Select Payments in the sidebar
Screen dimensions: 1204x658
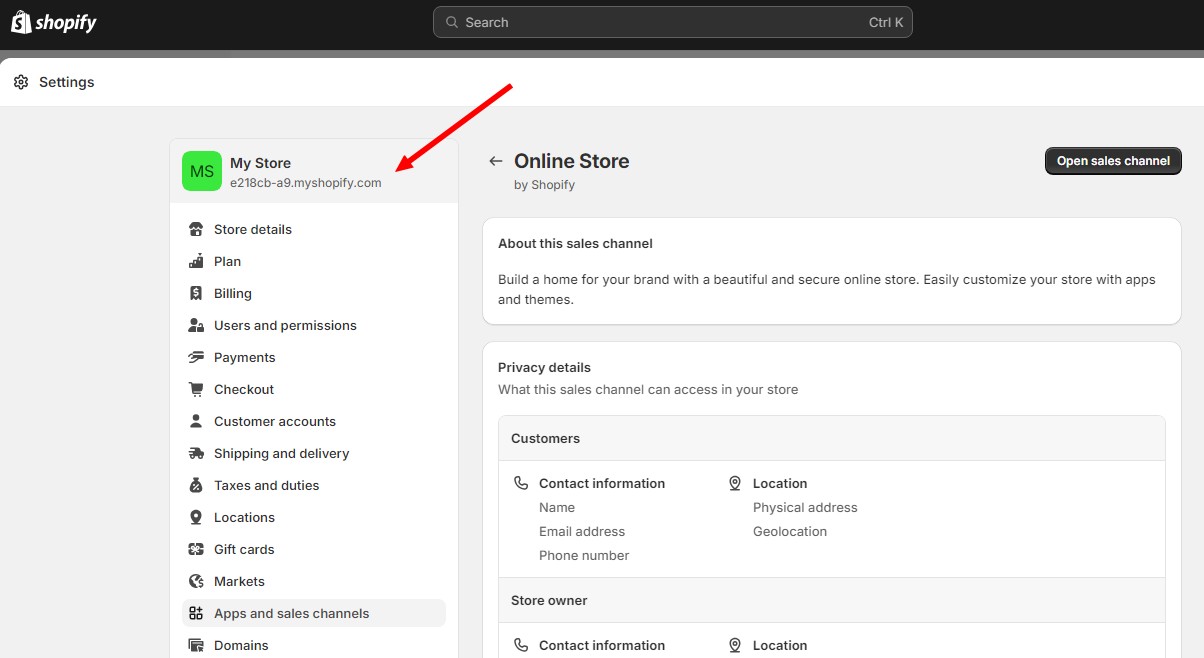314,357
